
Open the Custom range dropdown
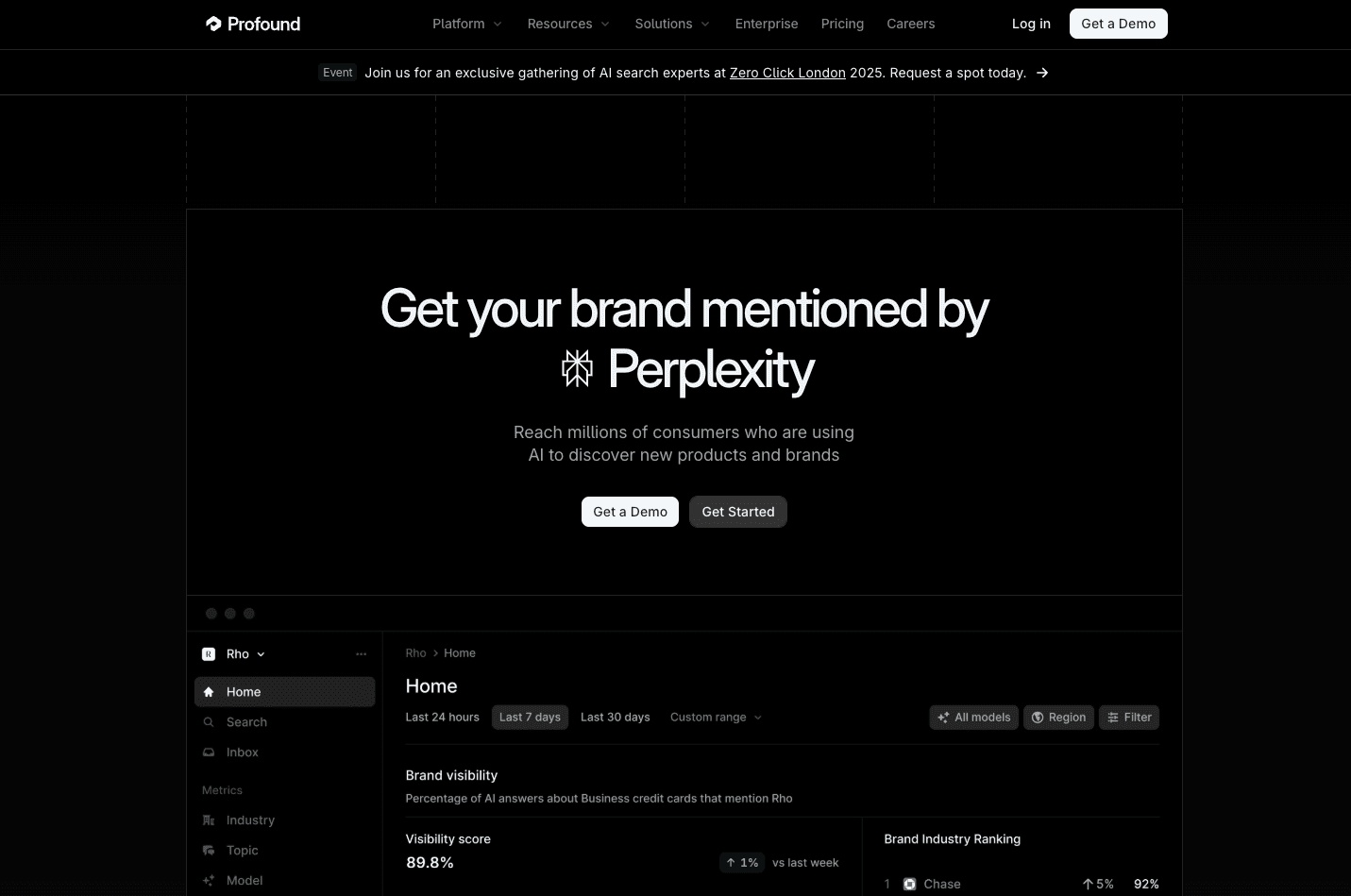pos(716,718)
